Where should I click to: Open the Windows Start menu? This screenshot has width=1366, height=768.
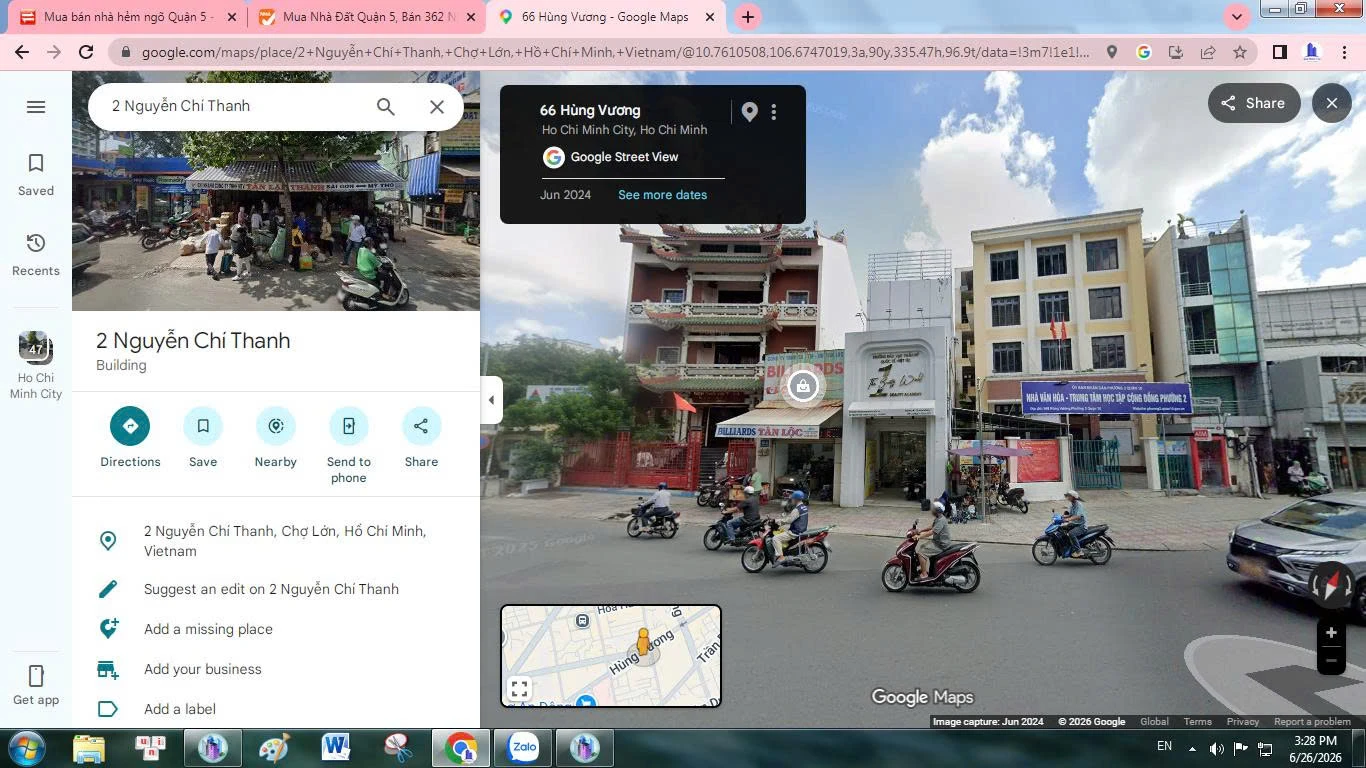(x=26, y=748)
